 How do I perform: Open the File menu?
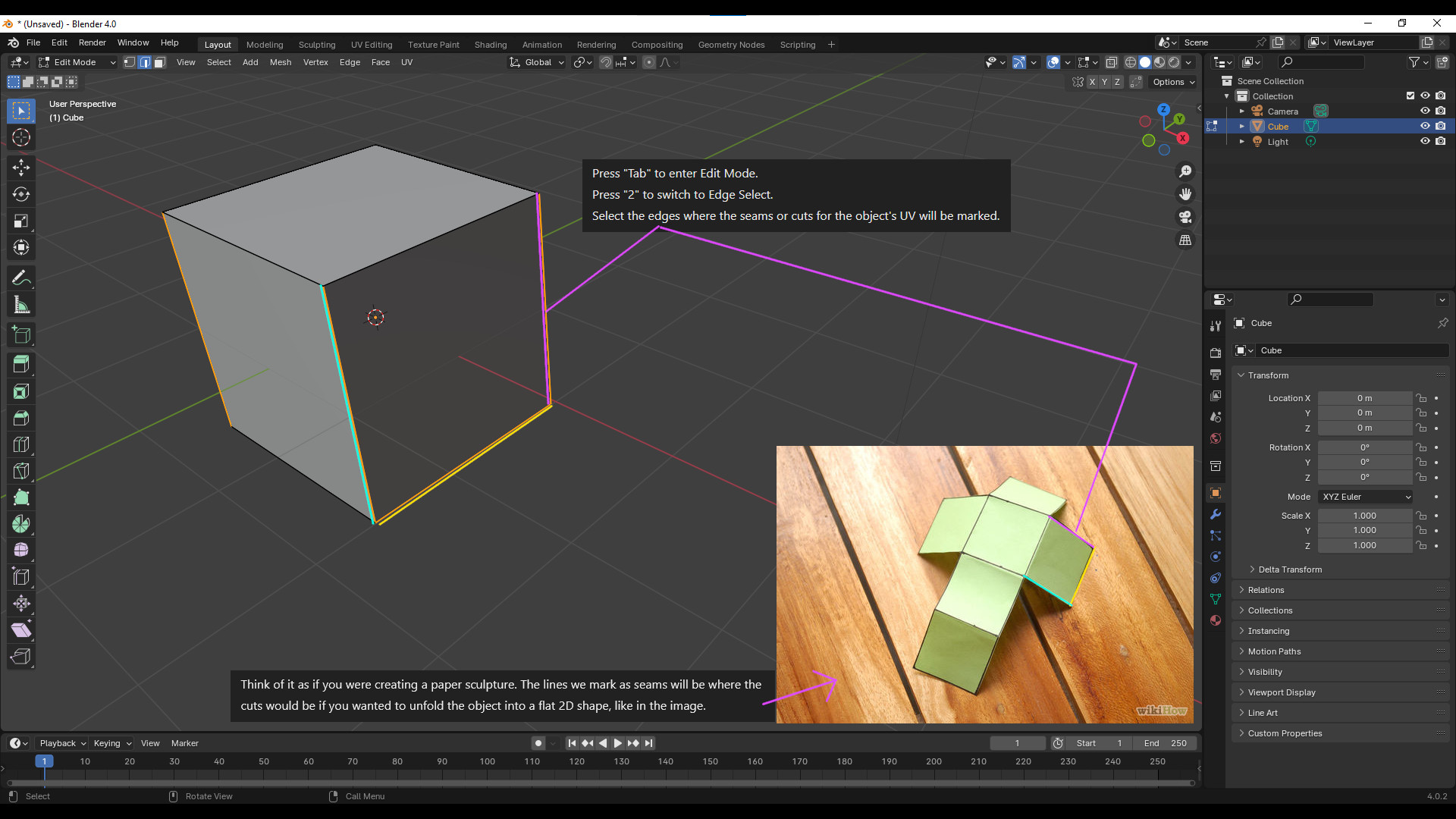33,42
